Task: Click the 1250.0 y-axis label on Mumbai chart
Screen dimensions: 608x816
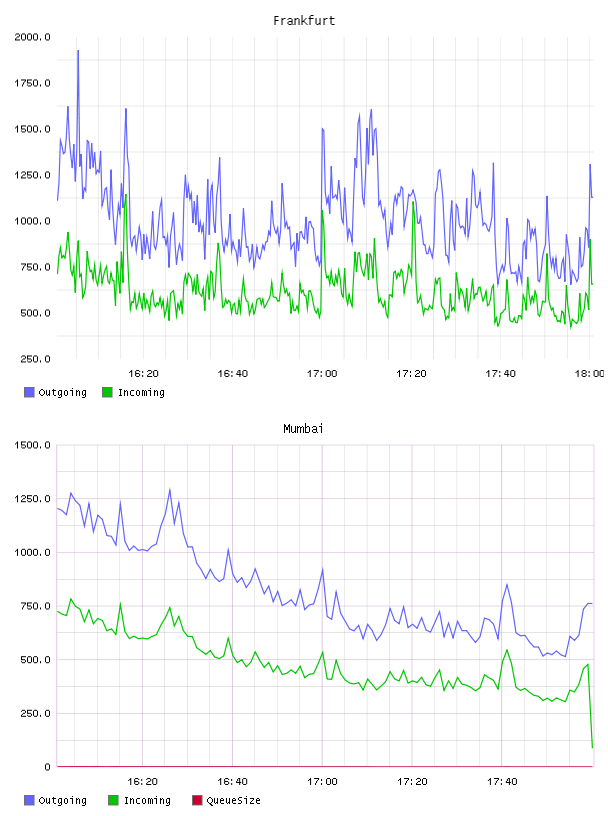Action: coord(32,499)
